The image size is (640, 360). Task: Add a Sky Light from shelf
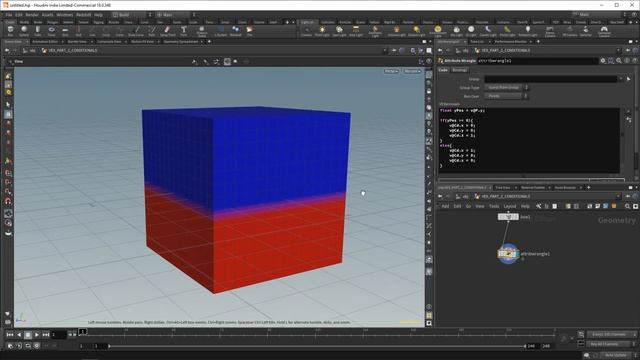456,31
